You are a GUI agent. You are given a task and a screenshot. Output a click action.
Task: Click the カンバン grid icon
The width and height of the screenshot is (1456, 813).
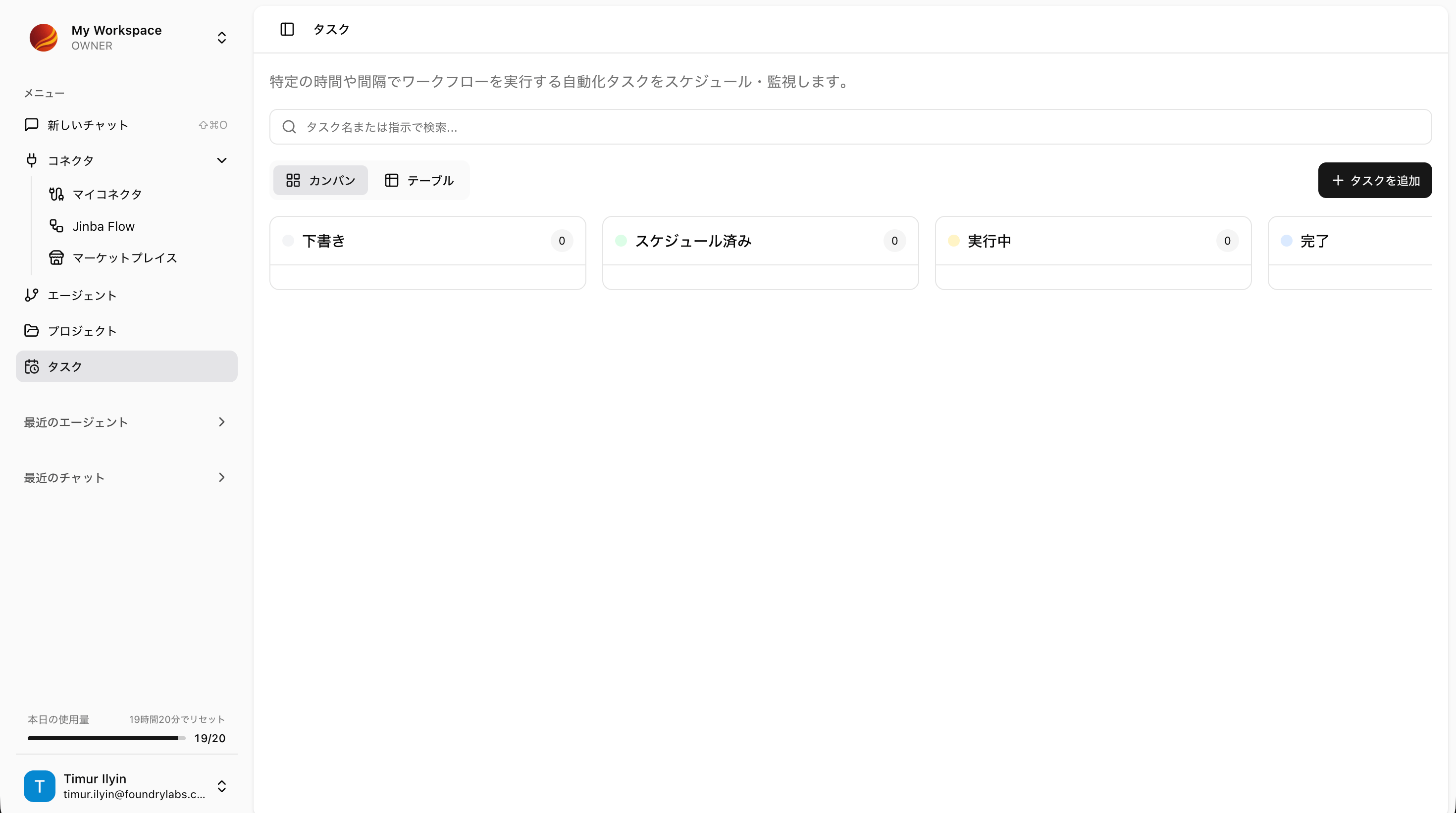click(293, 180)
